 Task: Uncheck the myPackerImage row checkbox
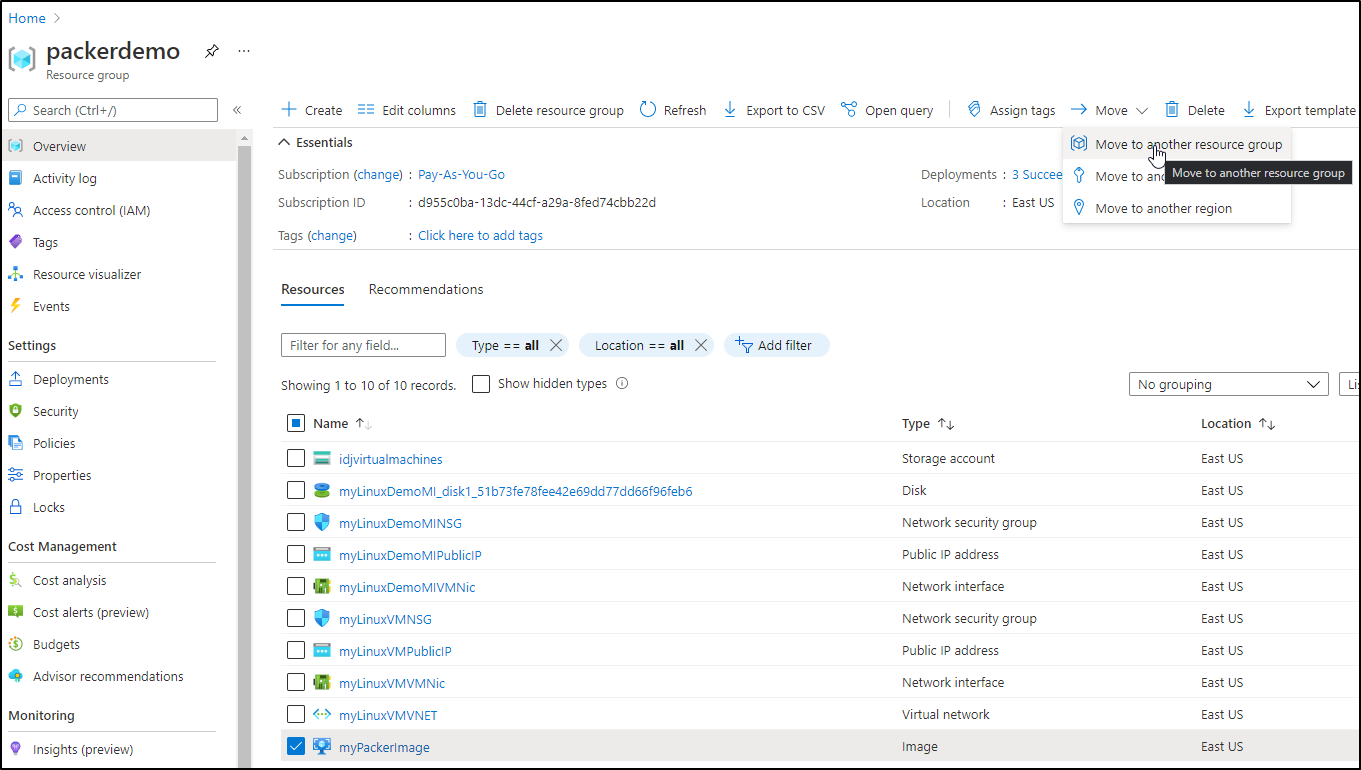point(296,746)
